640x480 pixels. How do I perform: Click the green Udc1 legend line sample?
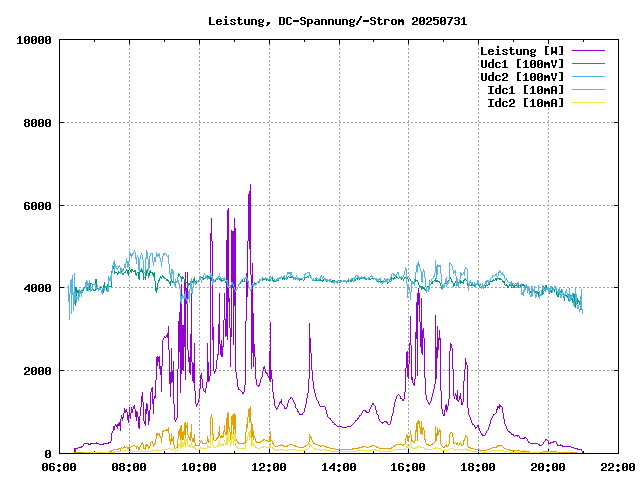point(589,64)
